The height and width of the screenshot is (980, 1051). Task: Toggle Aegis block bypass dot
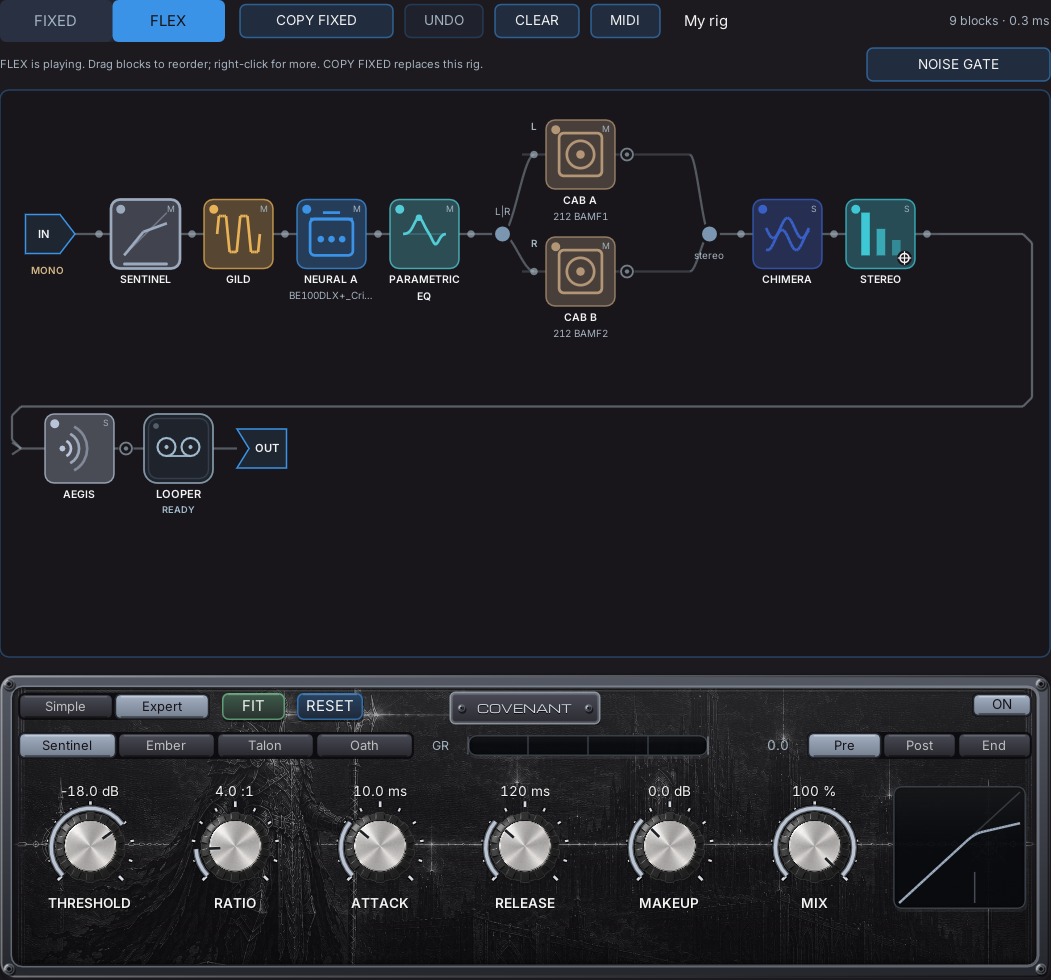(x=55, y=424)
